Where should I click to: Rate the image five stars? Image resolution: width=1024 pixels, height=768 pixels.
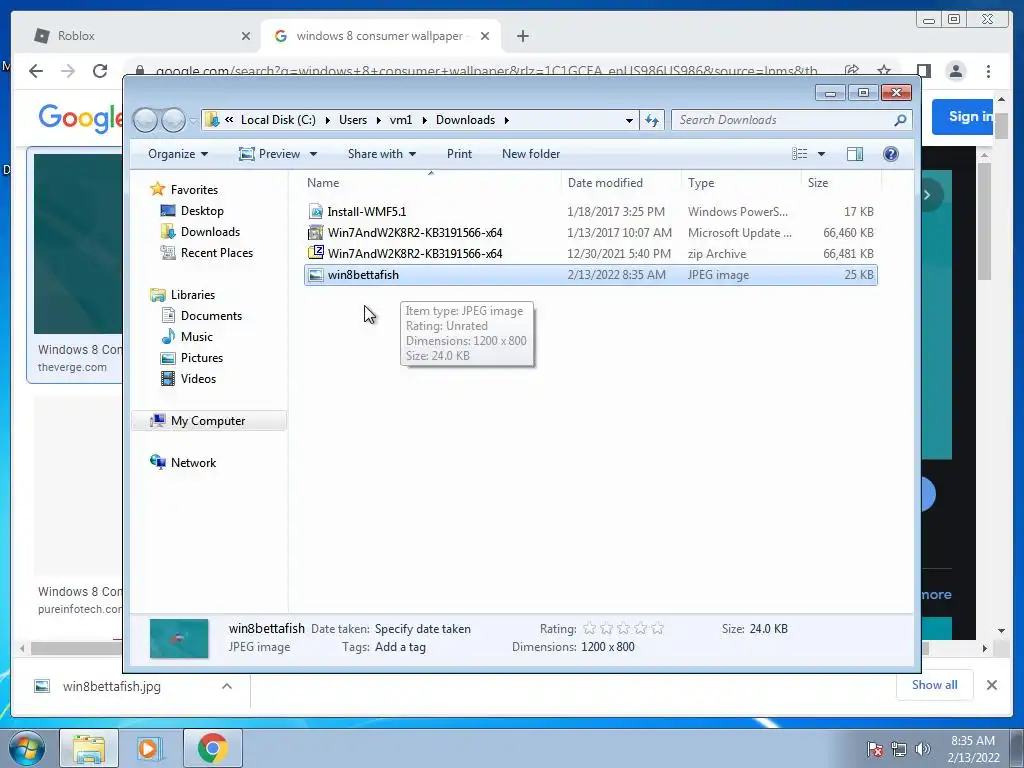tap(658, 628)
